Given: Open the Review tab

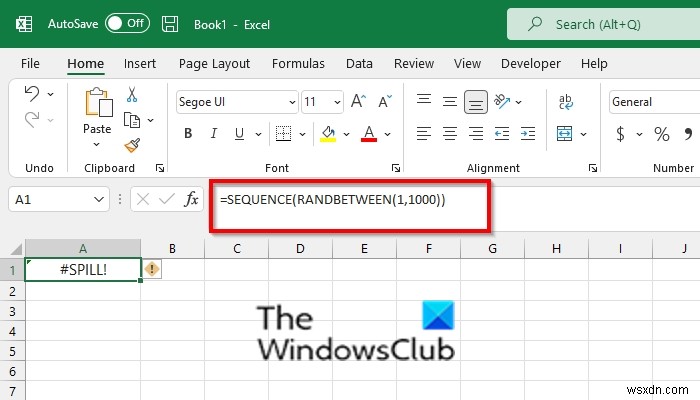Looking at the screenshot, I should click(x=414, y=63).
